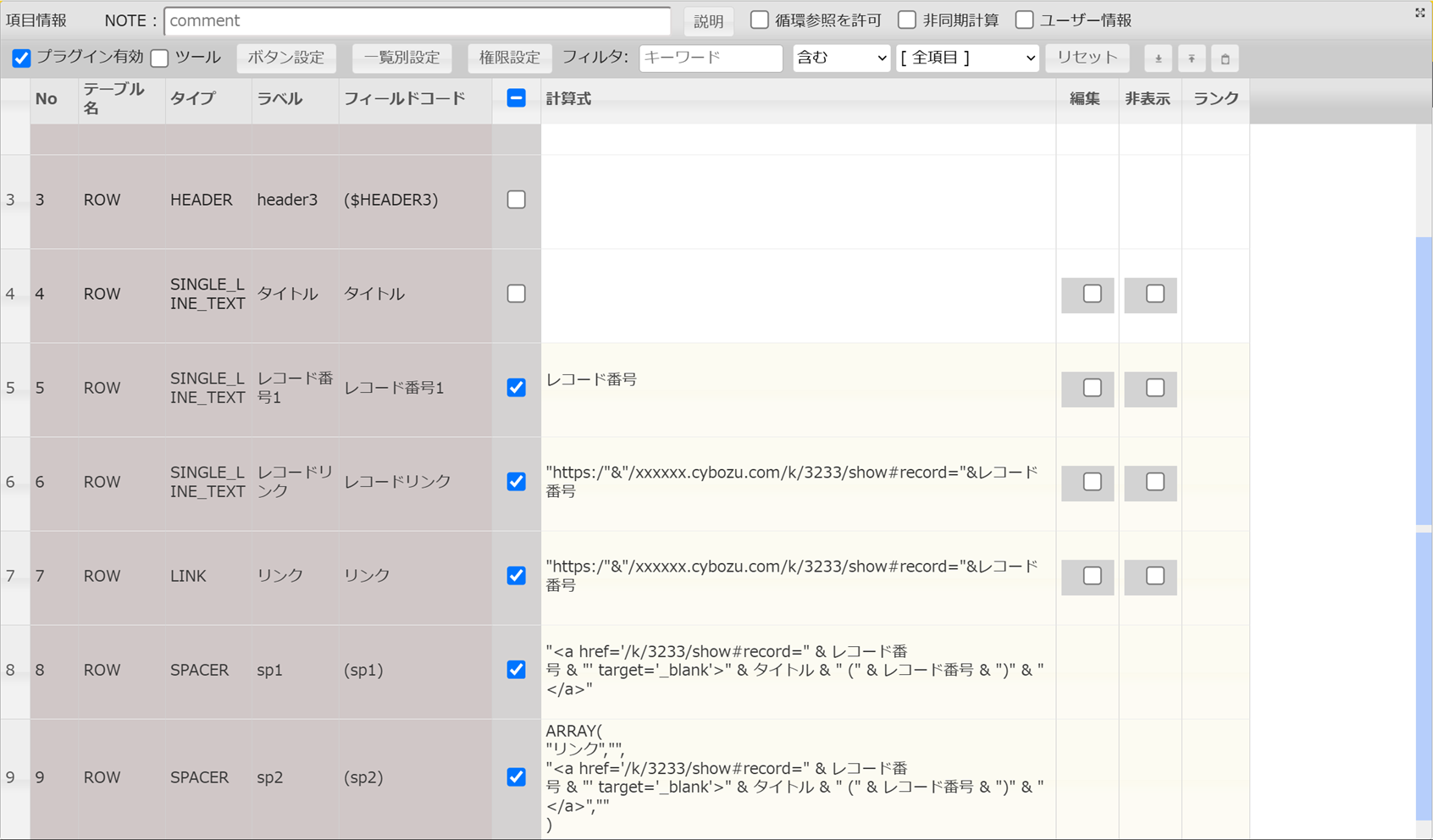Uncheck formula checkbox for sp1 row

pyautogui.click(x=517, y=670)
